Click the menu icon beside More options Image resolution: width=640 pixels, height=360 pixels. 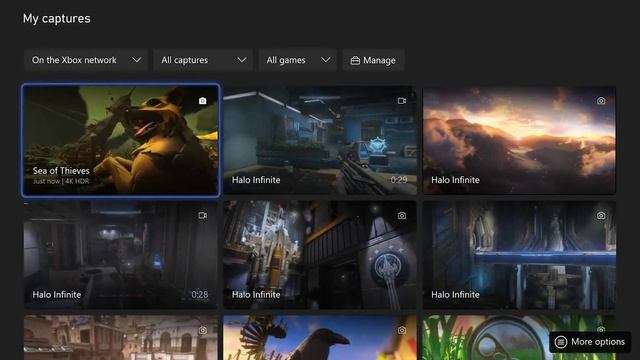pyautogui.click(x=561, y=342)
